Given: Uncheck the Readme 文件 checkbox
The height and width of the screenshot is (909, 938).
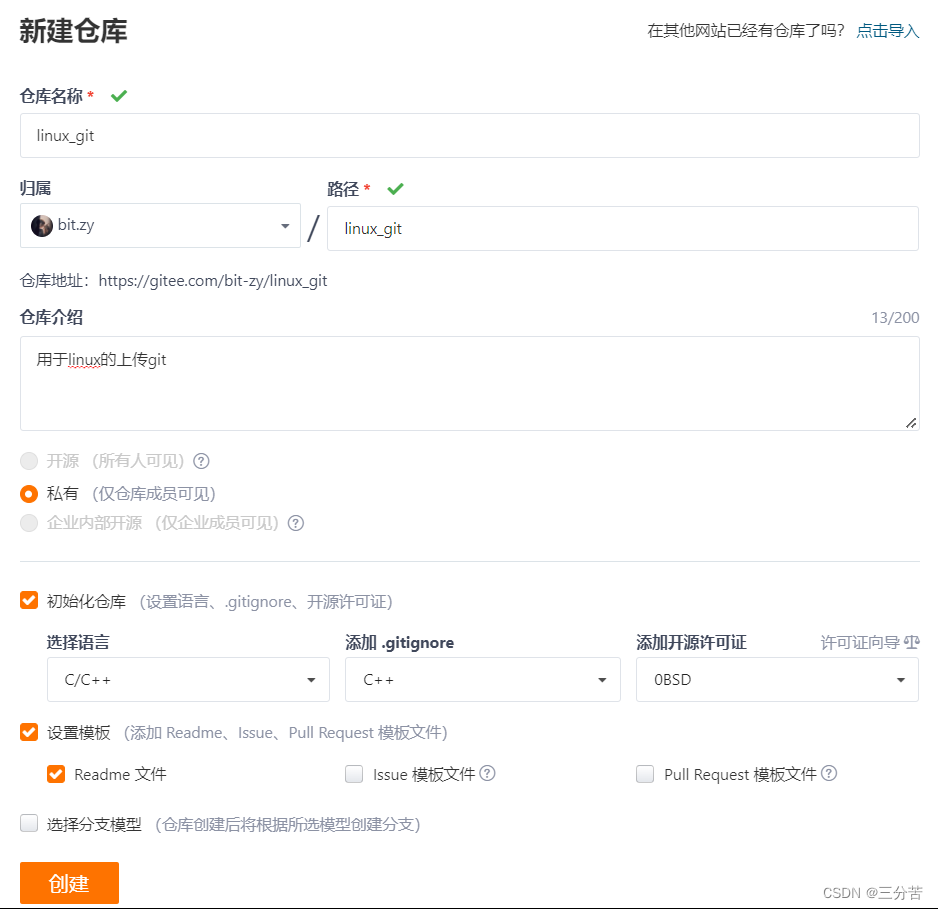Looking at the screenshot, I should pos(56,774).
